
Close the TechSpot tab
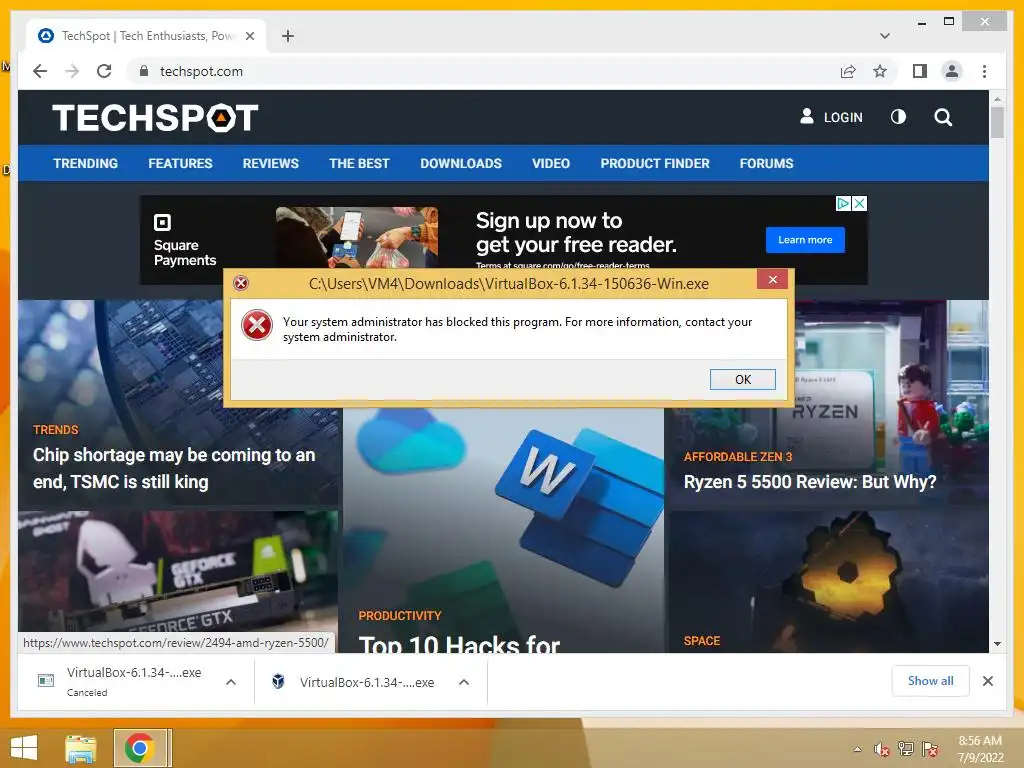point(249,36)
